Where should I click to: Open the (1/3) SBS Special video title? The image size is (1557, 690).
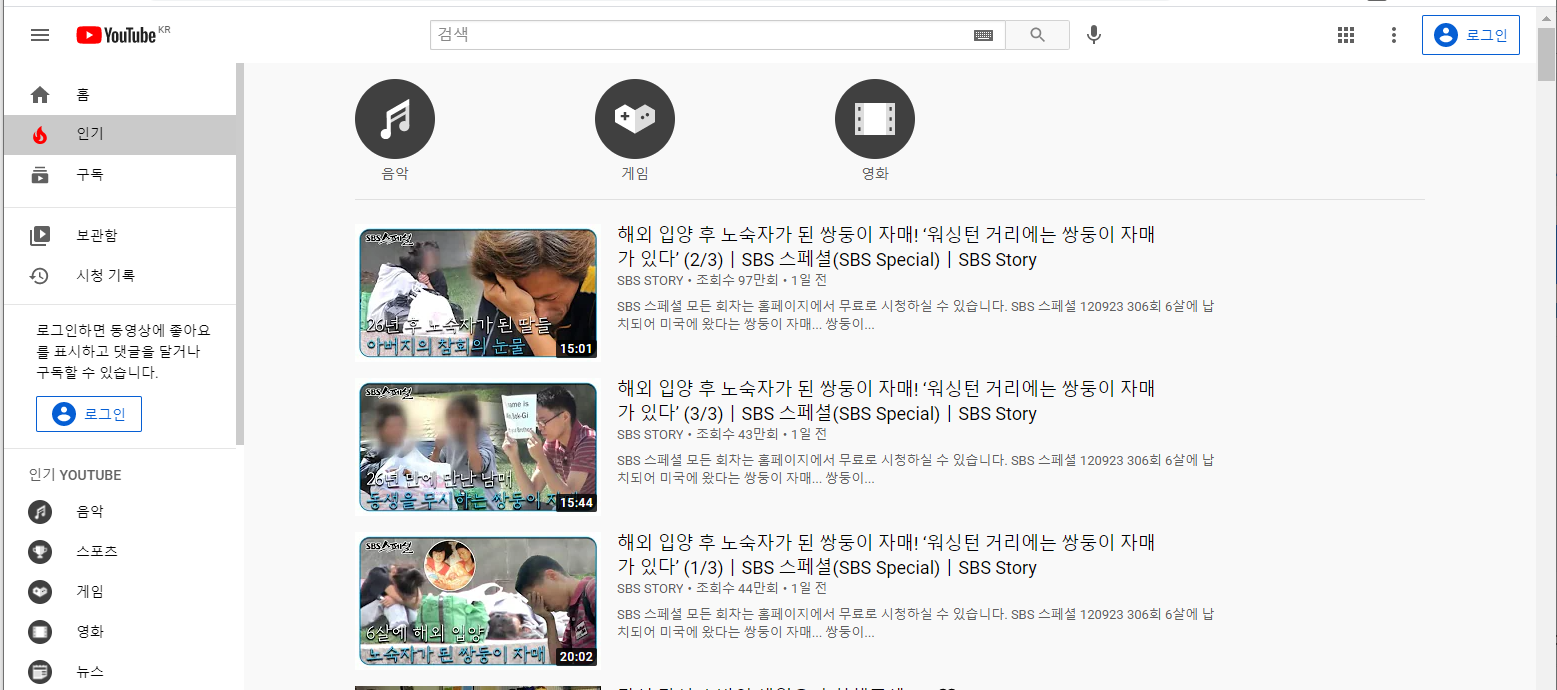coord(886,555)
